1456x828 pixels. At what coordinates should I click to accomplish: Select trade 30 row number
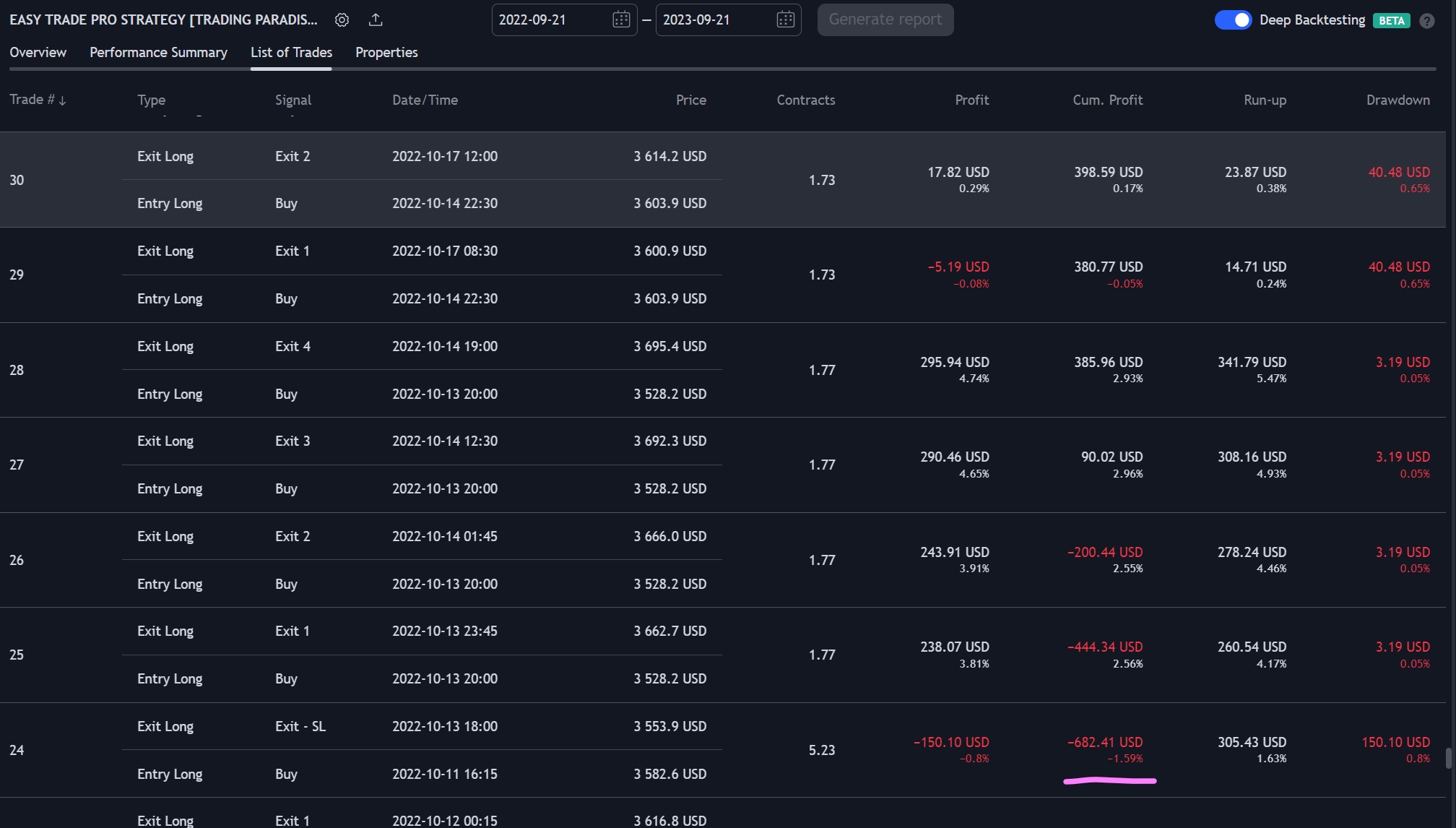click(x=17, y=180)
